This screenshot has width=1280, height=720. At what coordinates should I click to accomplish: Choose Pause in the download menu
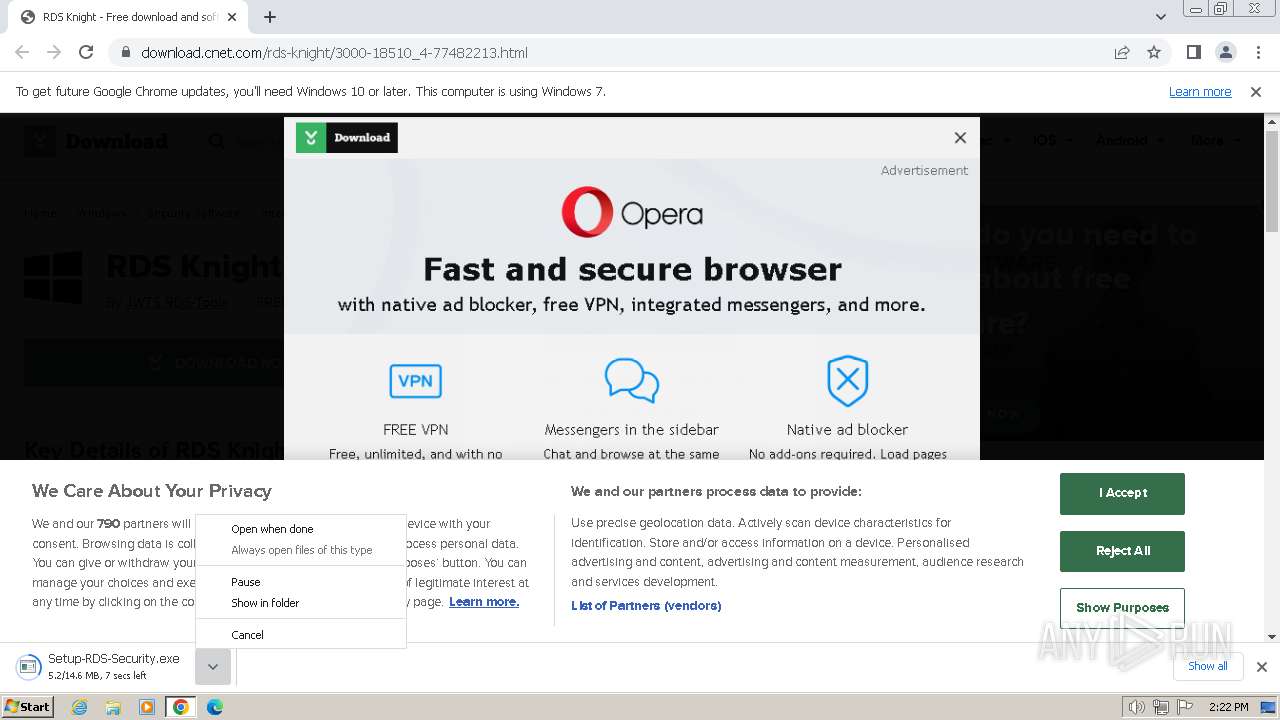coord(301,582)
